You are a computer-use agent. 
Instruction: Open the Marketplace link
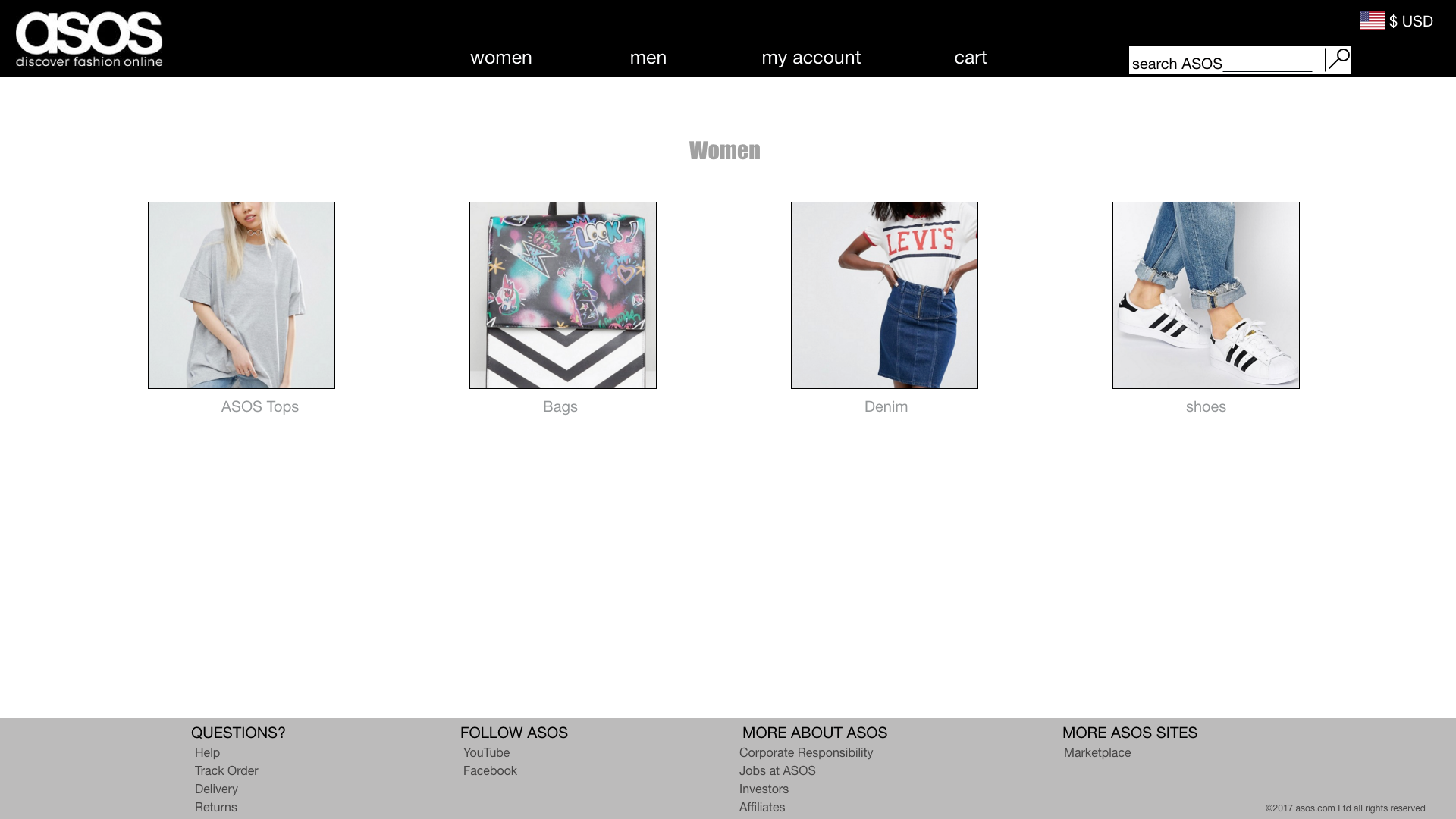[x=1097, y=752]
